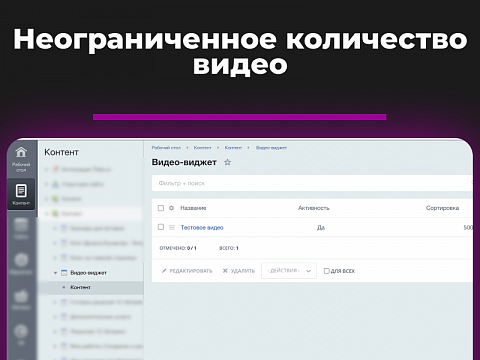This screenshot has width=480, height=360.
Task: Sort by Активность column header
Action: click(314, 208)
